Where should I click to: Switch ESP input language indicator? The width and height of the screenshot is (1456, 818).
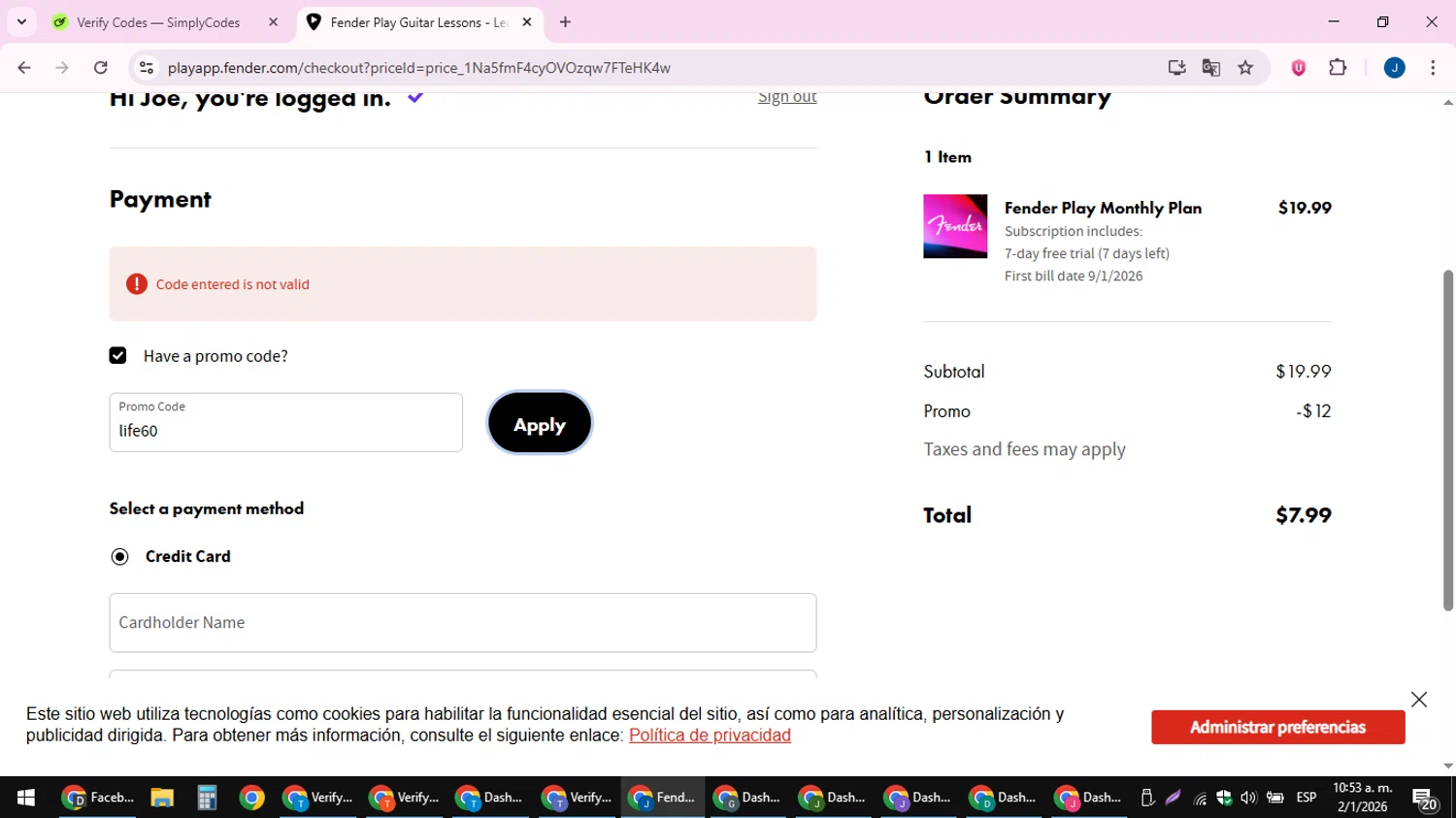pos(1307,798)
